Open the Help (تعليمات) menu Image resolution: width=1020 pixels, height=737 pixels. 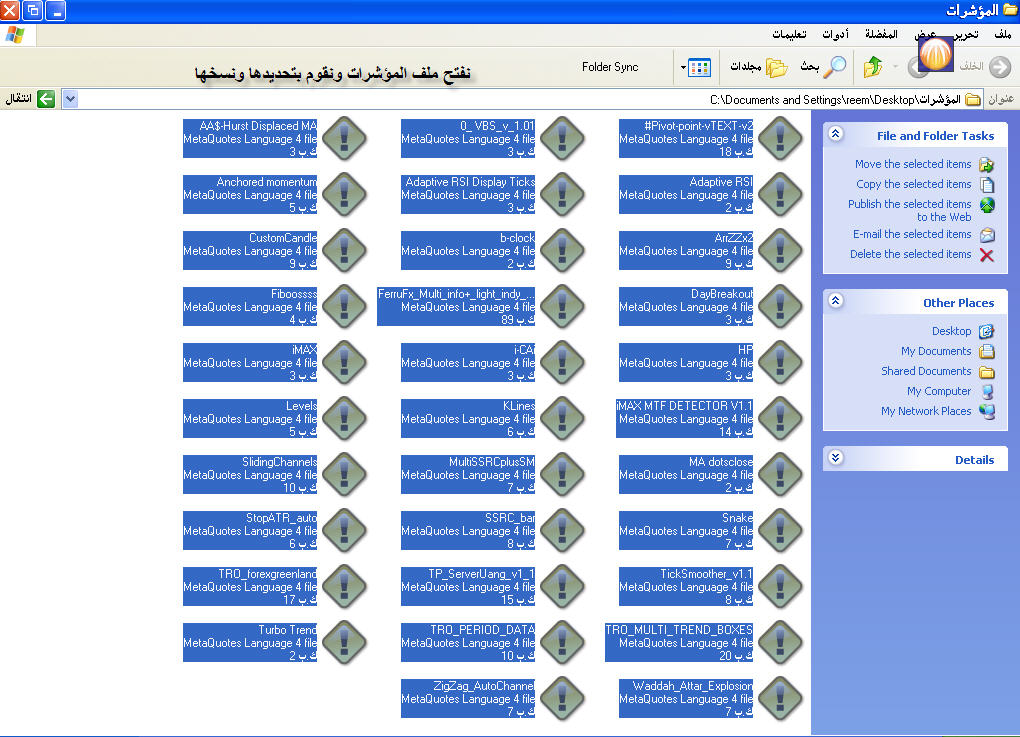[790, 34]
